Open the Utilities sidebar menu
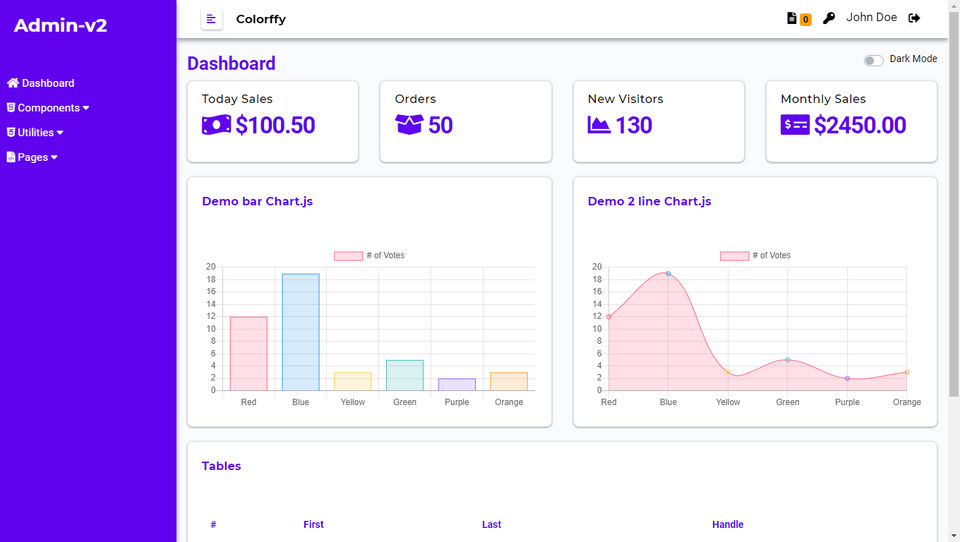 click(x=35, y=132)
